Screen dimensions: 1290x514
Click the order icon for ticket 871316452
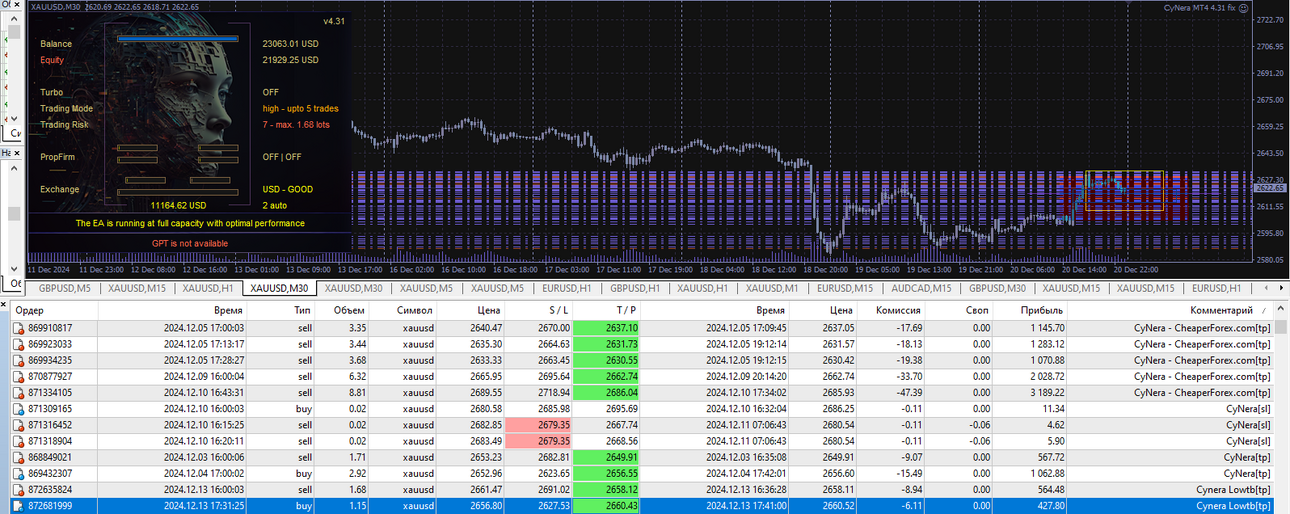pyautogui.click(x=18, y=425)
